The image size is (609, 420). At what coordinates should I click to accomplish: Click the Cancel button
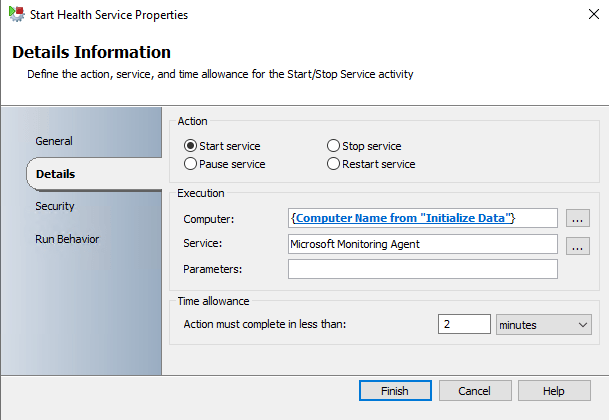[x=474, y=391]
